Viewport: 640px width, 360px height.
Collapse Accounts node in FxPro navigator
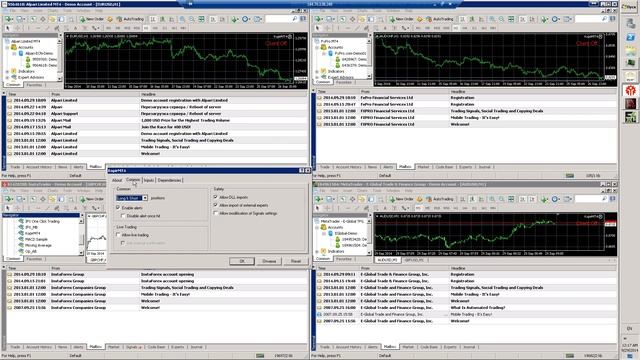pyautogui.click(x=317, y=47)
